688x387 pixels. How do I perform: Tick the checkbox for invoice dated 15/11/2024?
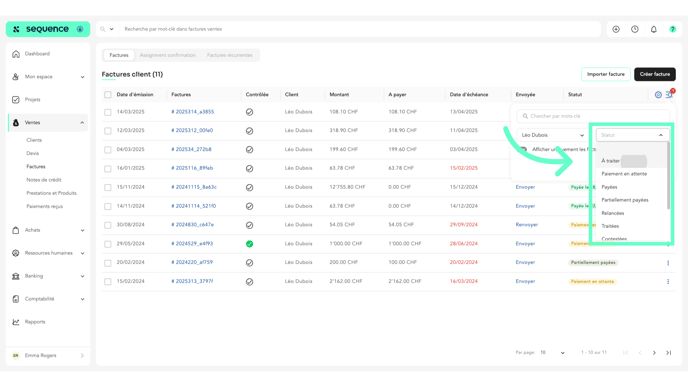pos(108,187)
